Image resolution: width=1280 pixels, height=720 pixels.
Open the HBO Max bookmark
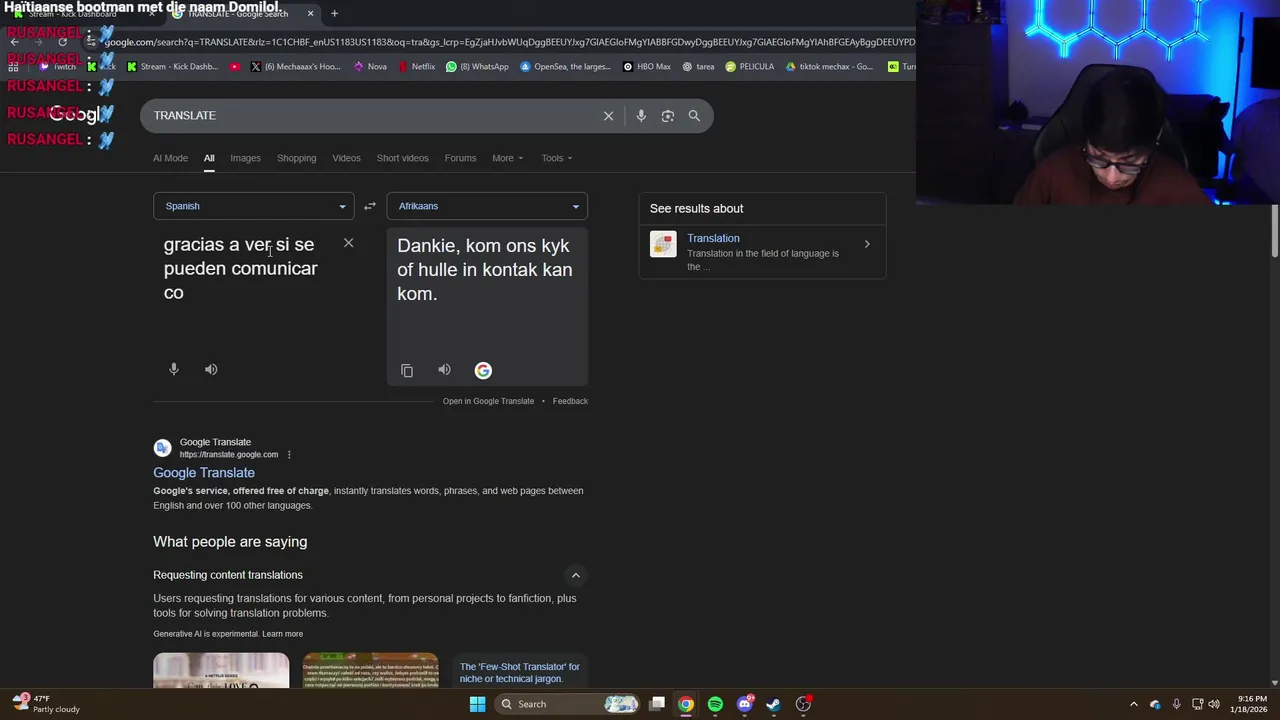(646, 67)
